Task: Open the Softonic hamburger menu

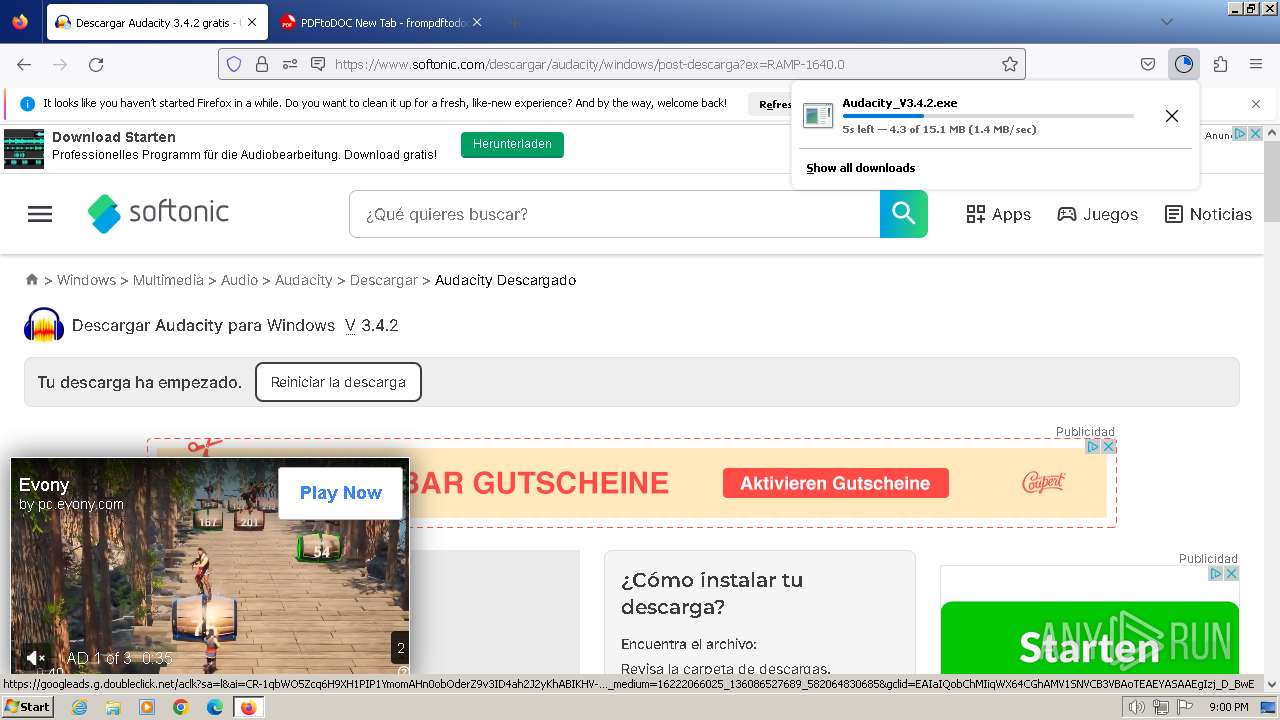Action: [x=40, y=214]
